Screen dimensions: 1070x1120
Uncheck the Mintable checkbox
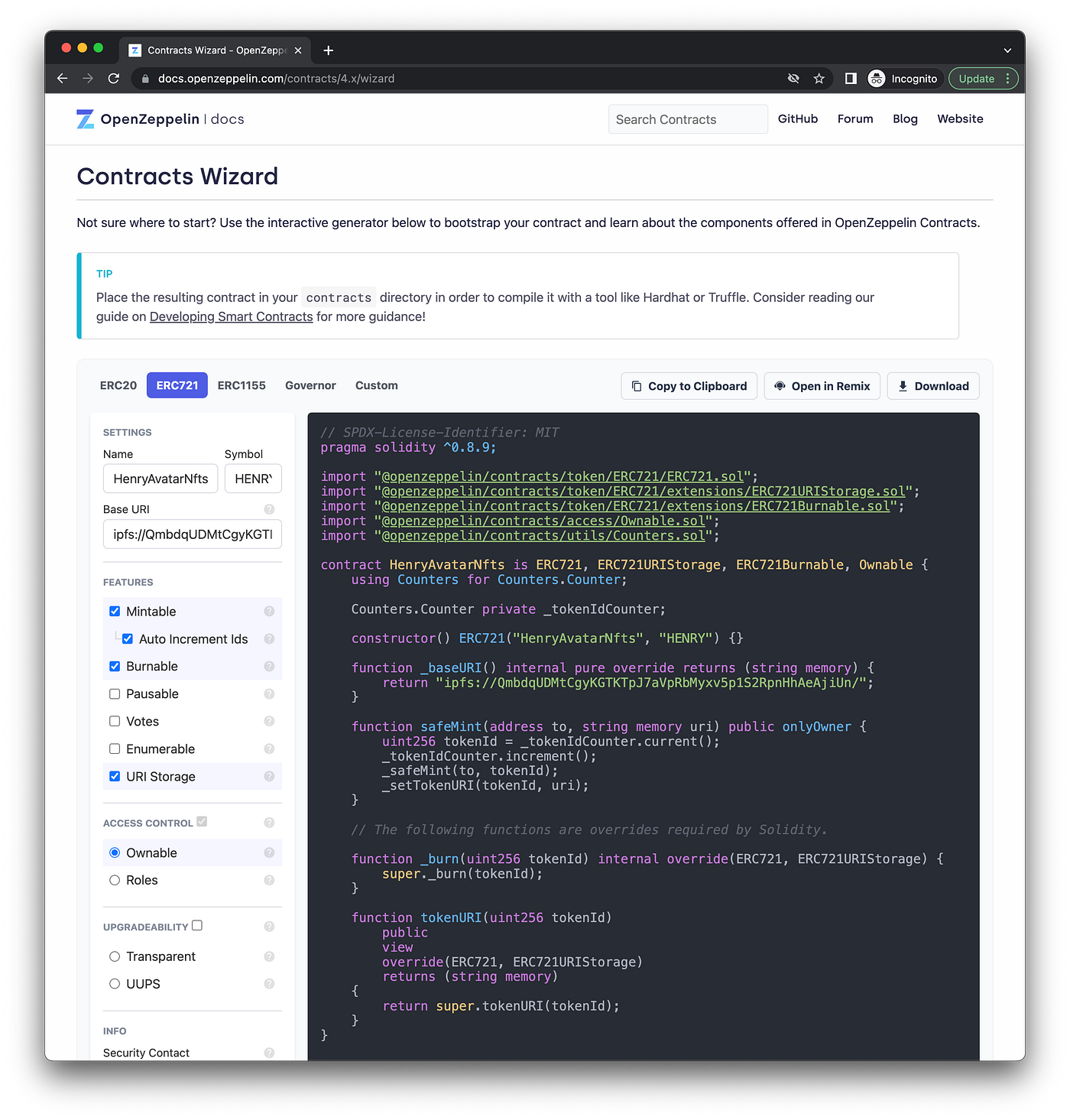tap(115, 612)
